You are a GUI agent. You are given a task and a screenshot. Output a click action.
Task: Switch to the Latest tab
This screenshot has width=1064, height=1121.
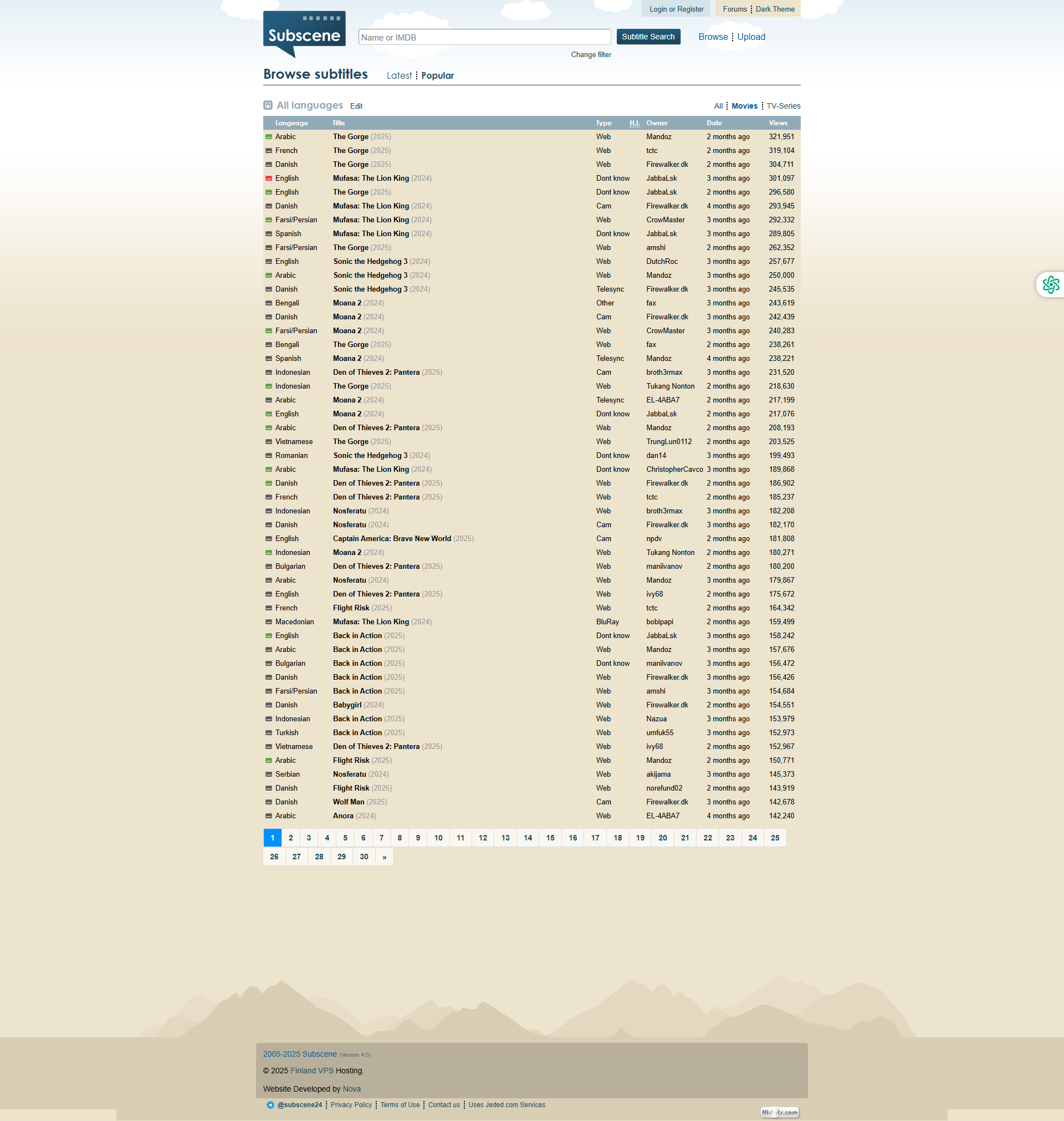[400, 75]
